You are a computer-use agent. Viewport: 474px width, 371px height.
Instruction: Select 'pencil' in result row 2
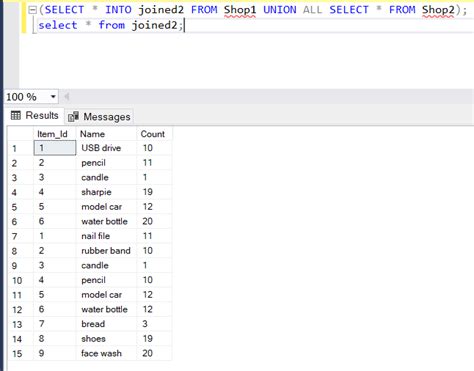pyautogui.click(x=106, y=163)
